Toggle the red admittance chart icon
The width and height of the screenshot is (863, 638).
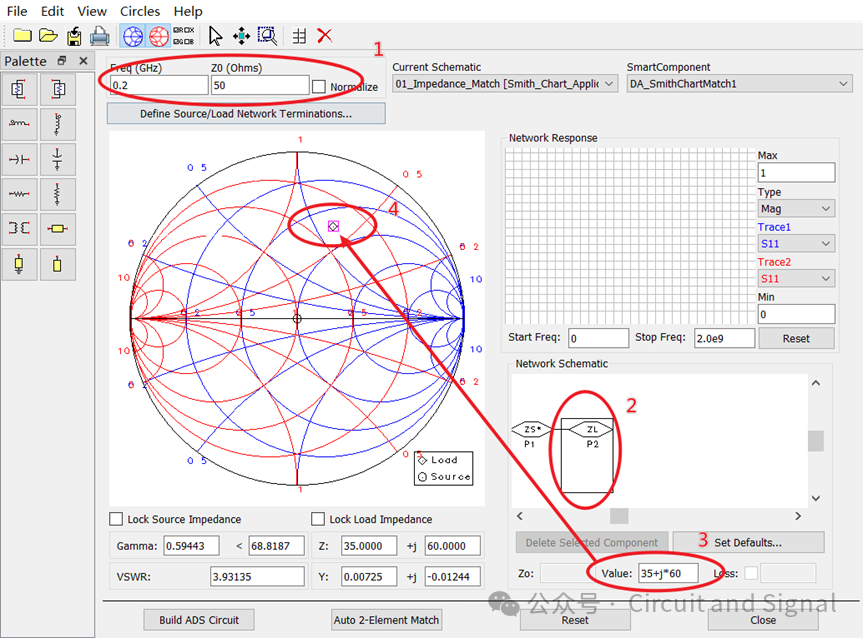159,36
